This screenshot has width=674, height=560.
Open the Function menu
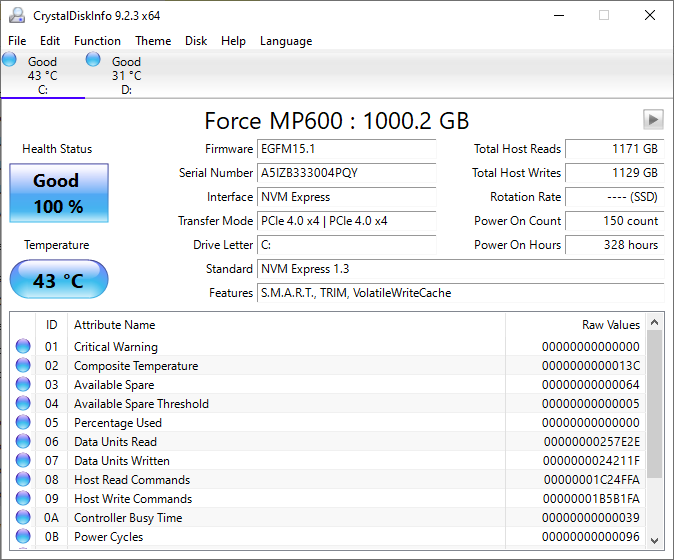pyautogui.click(x=97, y=41)
